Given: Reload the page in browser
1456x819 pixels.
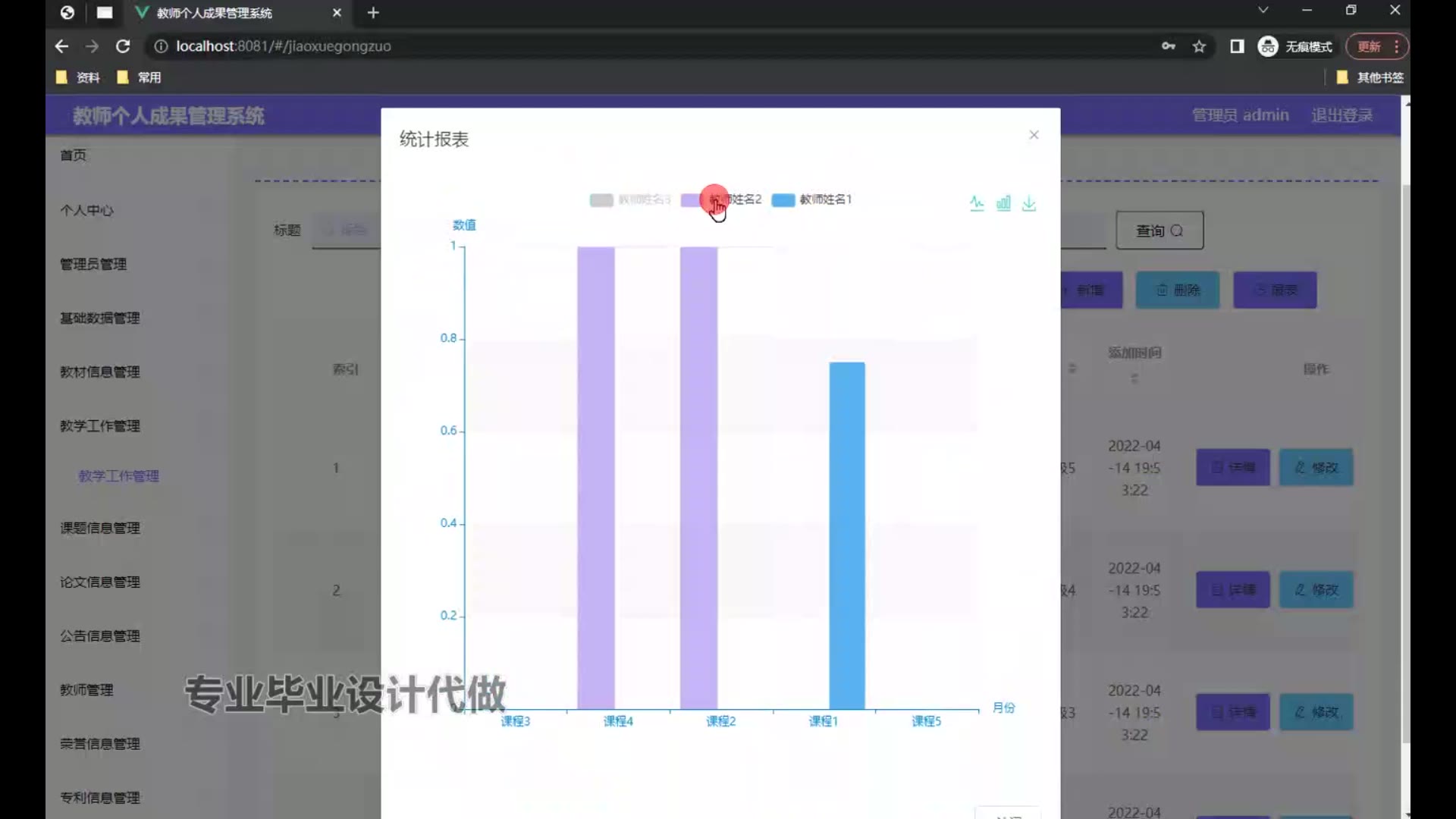Looking at the screenshot, I should pos(123,46).
